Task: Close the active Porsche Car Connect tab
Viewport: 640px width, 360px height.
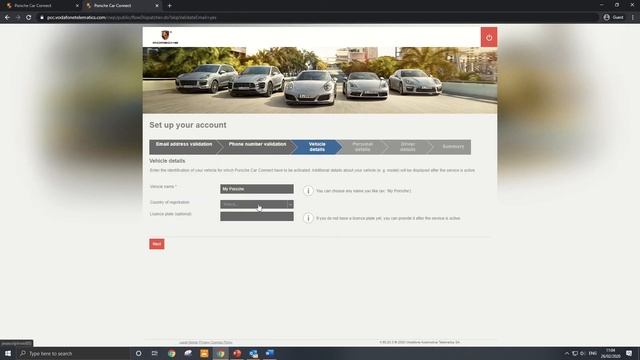Action: coord(157,6)
